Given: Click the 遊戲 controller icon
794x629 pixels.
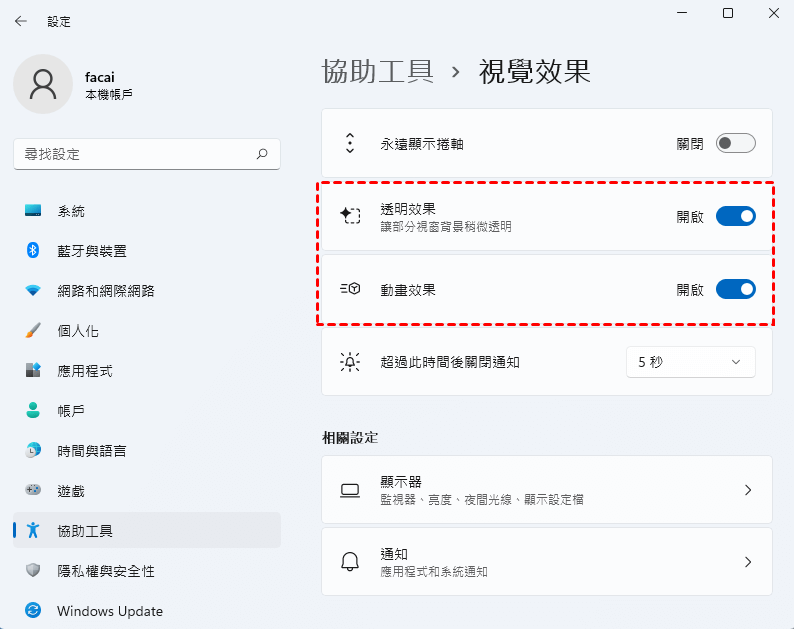Looking at the screenshot, I should pos(33,491).
